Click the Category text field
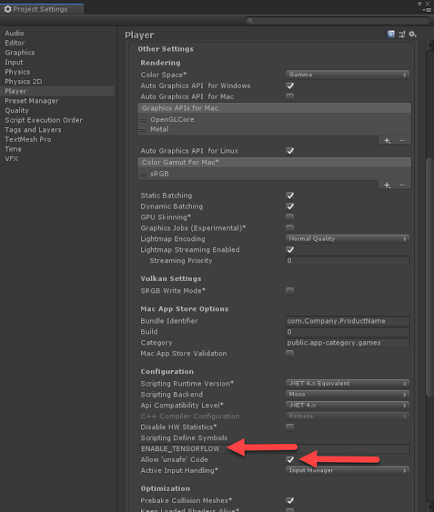434x512 pixels. (348, 343)
